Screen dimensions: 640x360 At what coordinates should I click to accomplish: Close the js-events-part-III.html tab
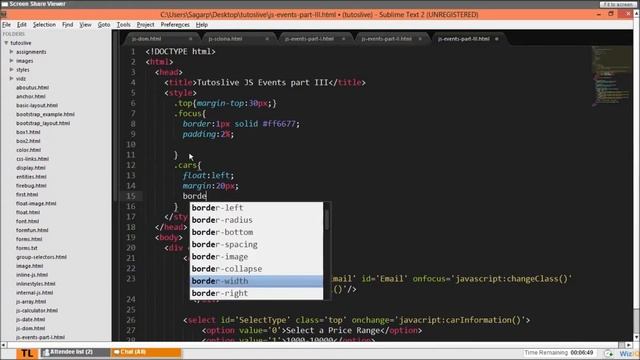[497, 39]
